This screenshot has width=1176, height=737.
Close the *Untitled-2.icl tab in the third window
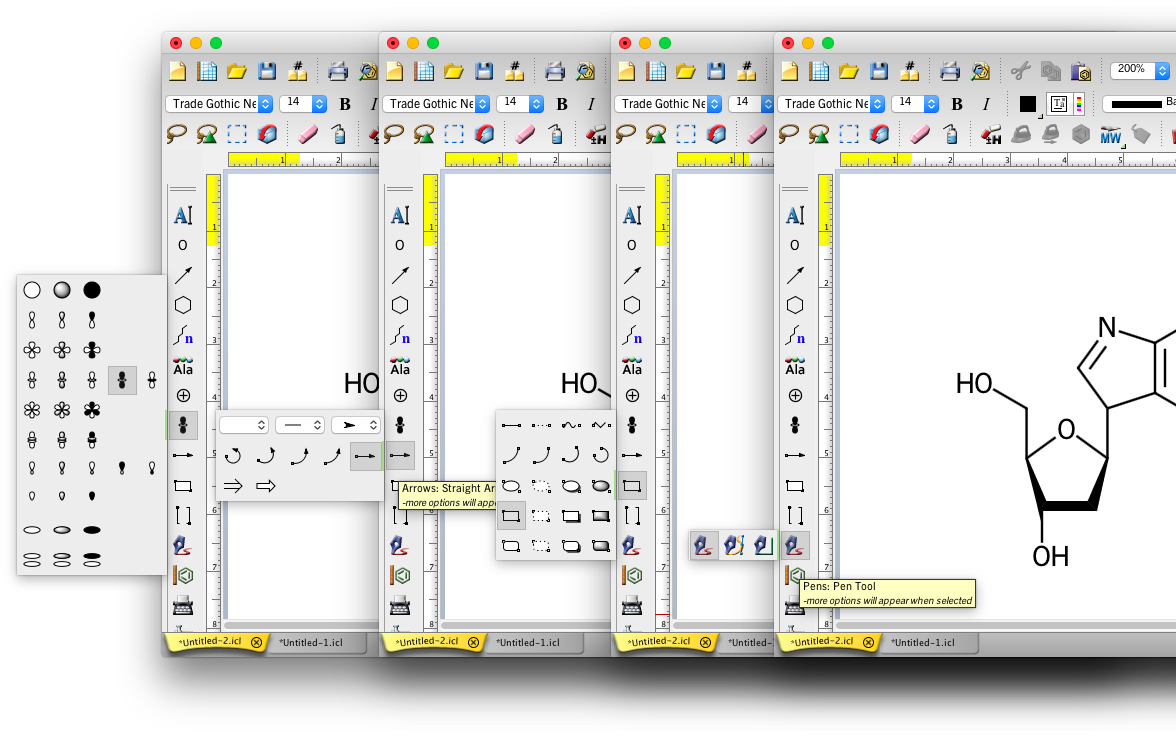(706, 643)
